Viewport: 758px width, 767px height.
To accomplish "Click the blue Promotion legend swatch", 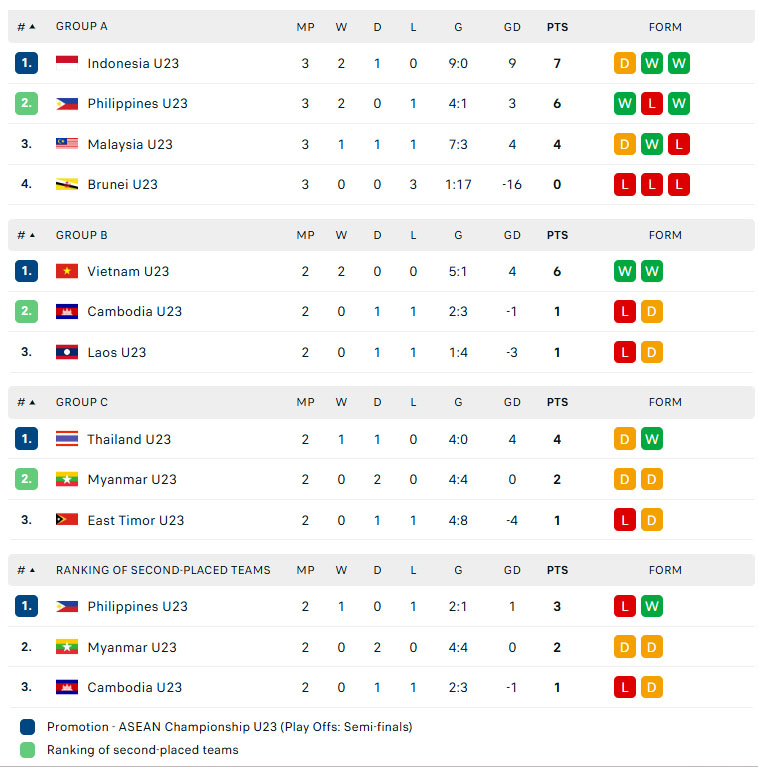I will (27, 727).
